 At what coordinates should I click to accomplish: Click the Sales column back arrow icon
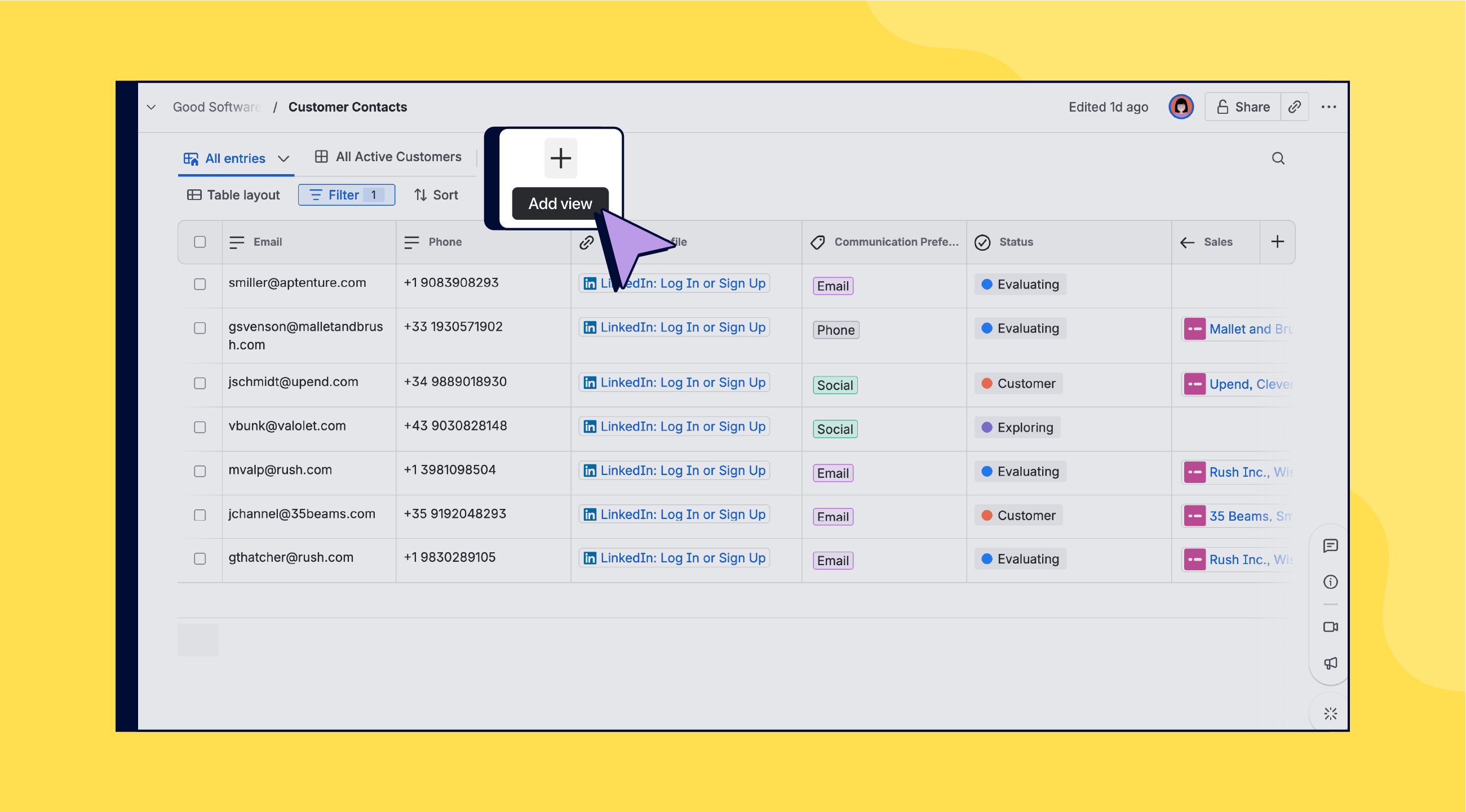[x=1186, y=242]
